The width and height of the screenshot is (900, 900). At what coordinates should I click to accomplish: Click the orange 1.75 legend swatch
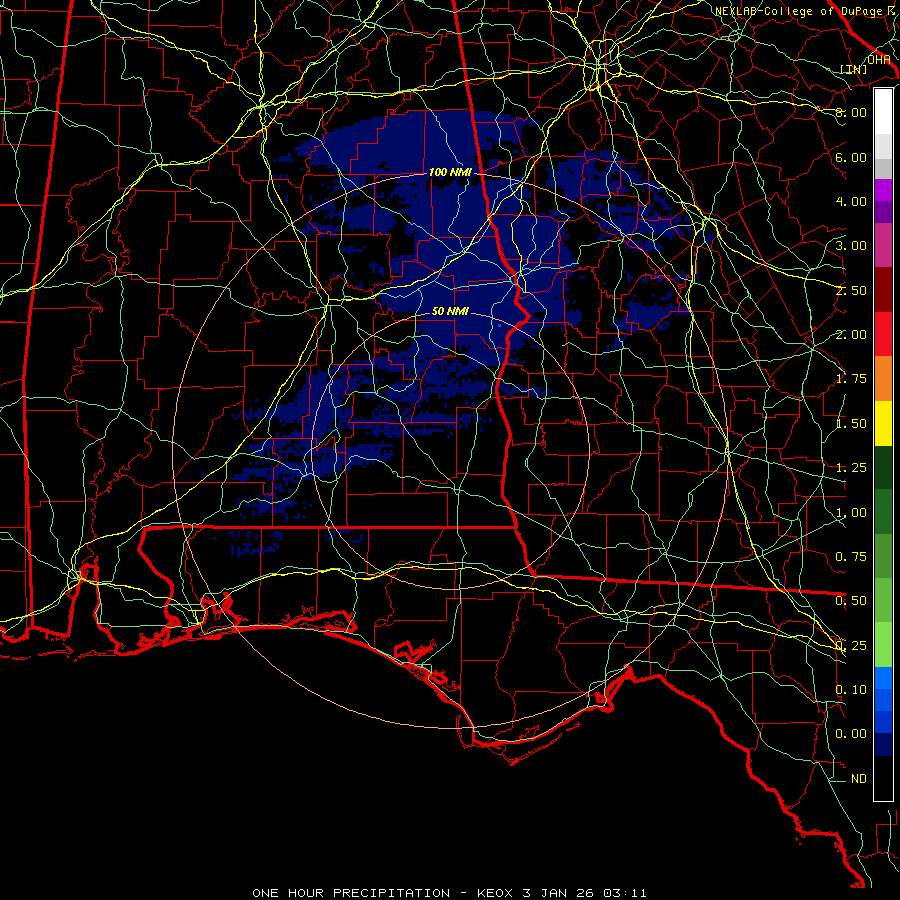point(883,379)
